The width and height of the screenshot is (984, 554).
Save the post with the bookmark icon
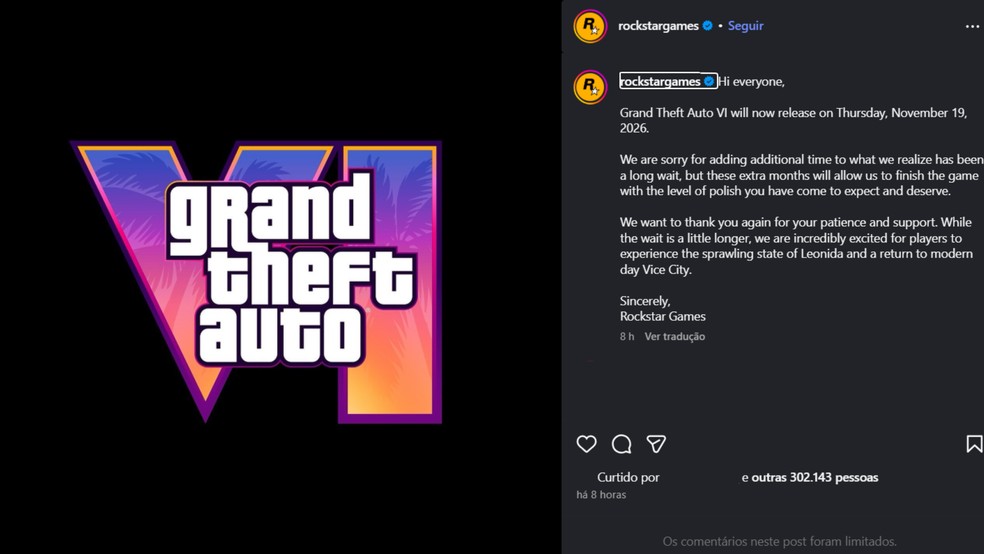pos(973,444)
